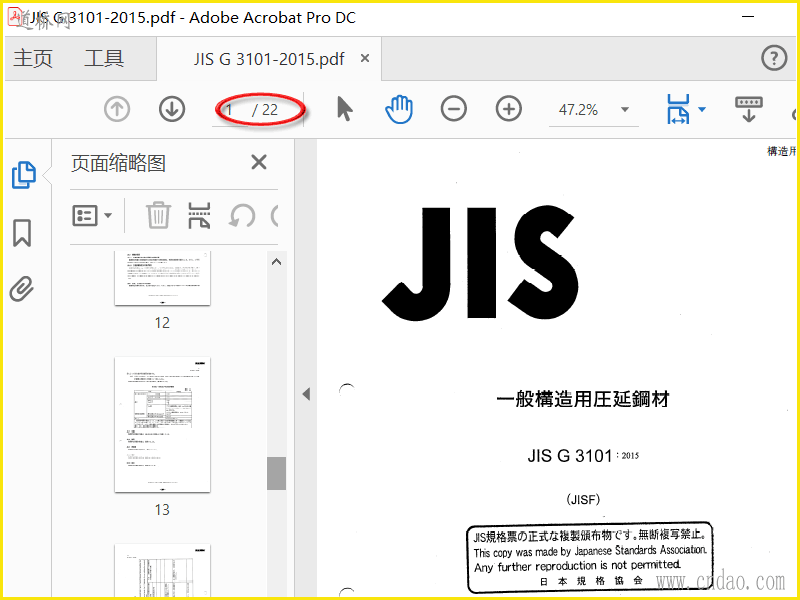Select the JIS G 3101-2015.pdf document tab
The height and width of the screenshot is (600, 800).
tap(269, 59)
